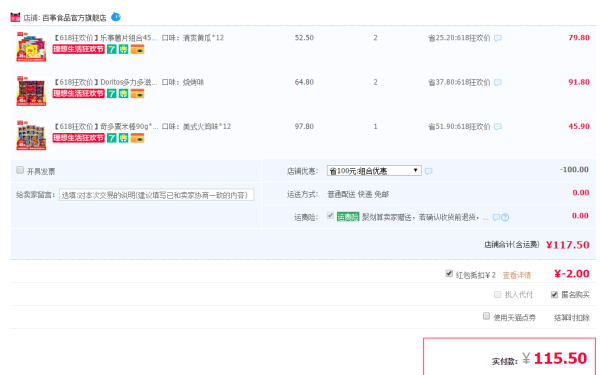Click 口味: 清爽黄瓜*12 text

[x=192, y=38]
